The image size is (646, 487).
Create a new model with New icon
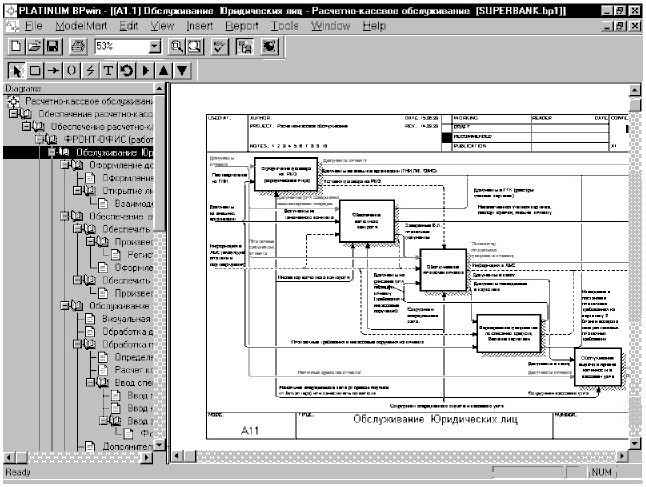point(16,46)
